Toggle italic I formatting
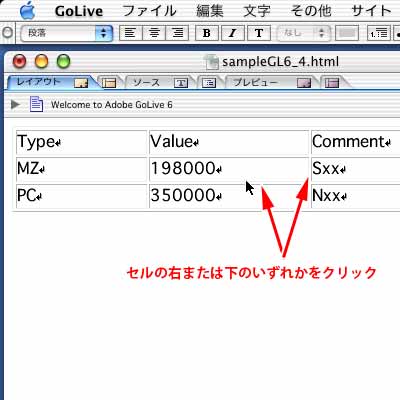 232,33
